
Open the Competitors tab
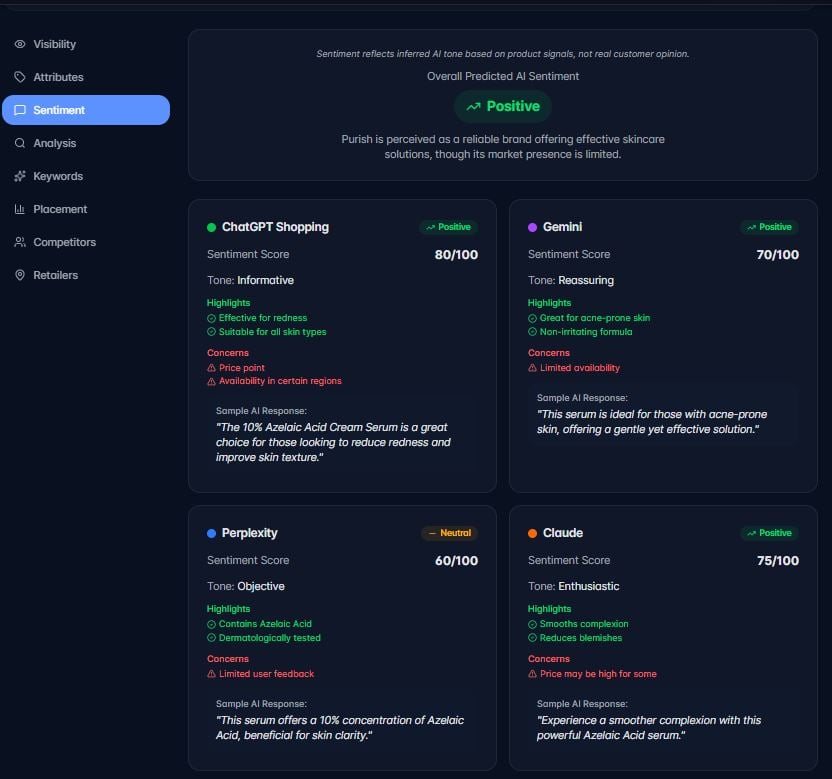click(86, 242)
